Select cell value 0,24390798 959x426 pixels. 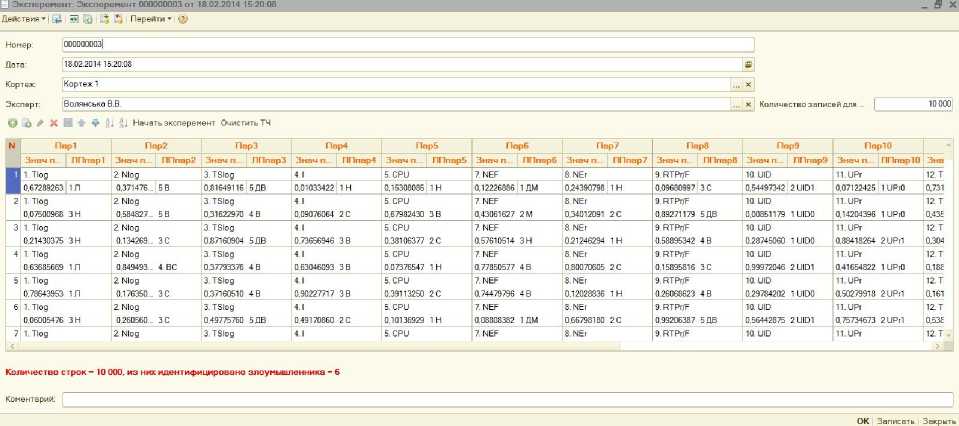585,188
